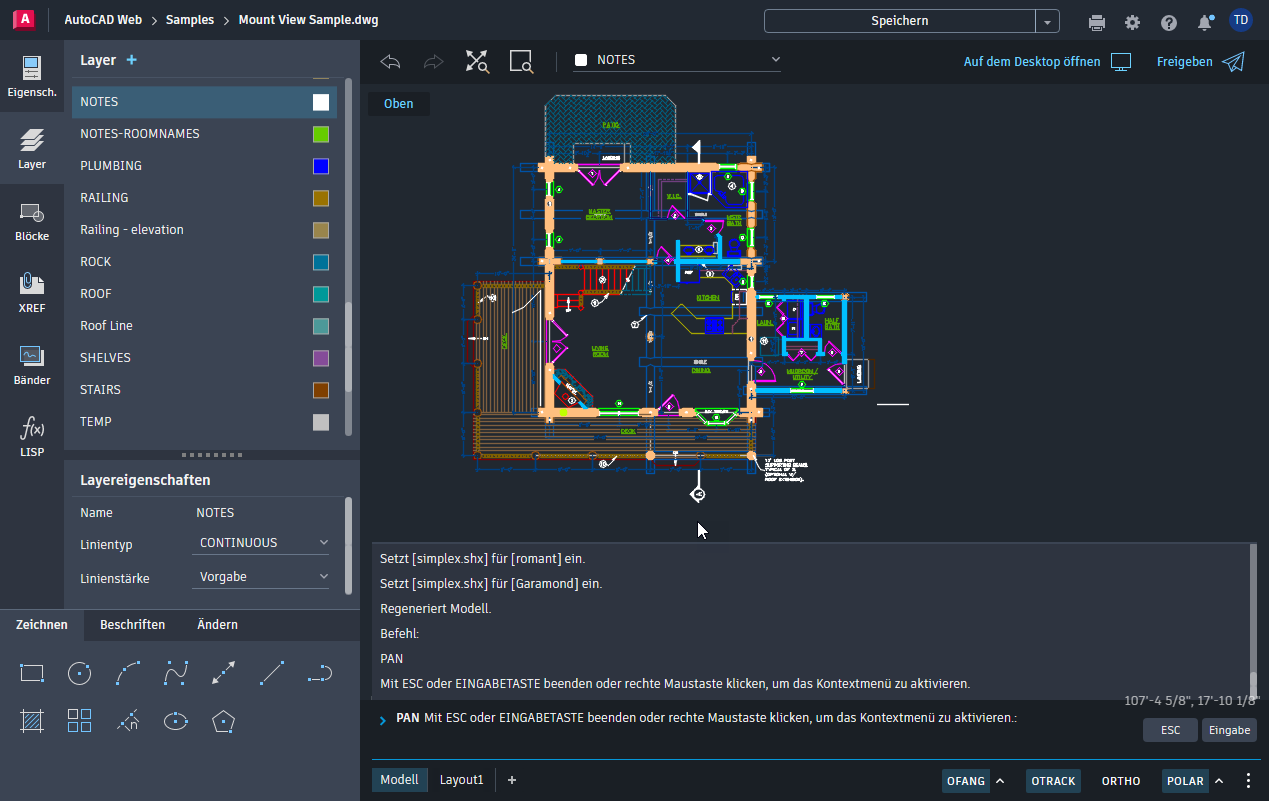Select the Line draw tool
The height and width of the screenshot is (801, 1269).
[272, 673]
